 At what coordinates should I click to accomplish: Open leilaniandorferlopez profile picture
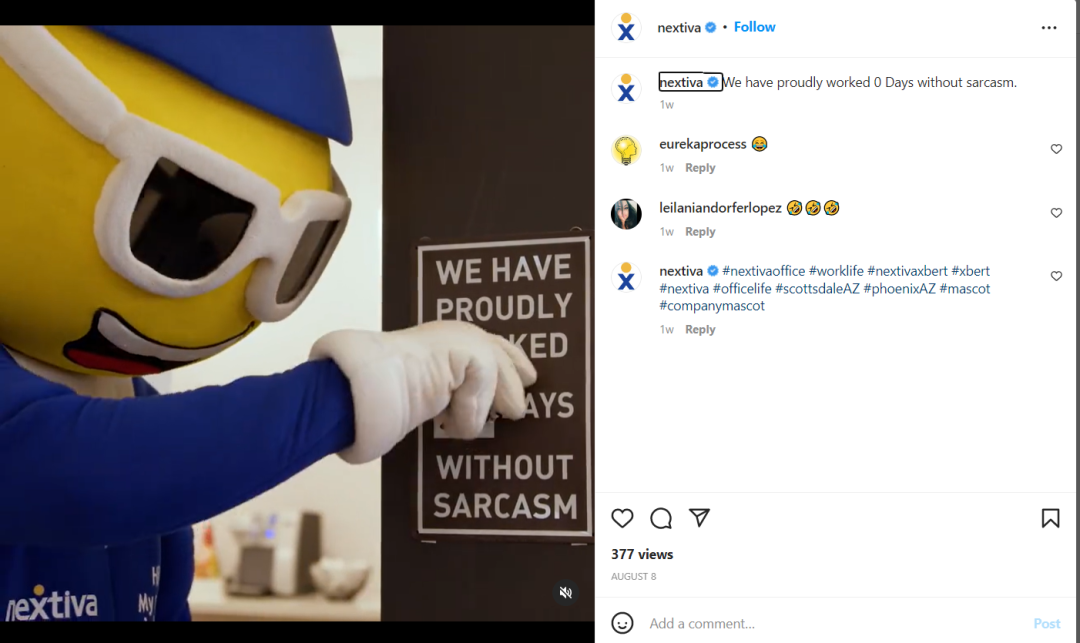pyautogui.click(x=626, y=214)
